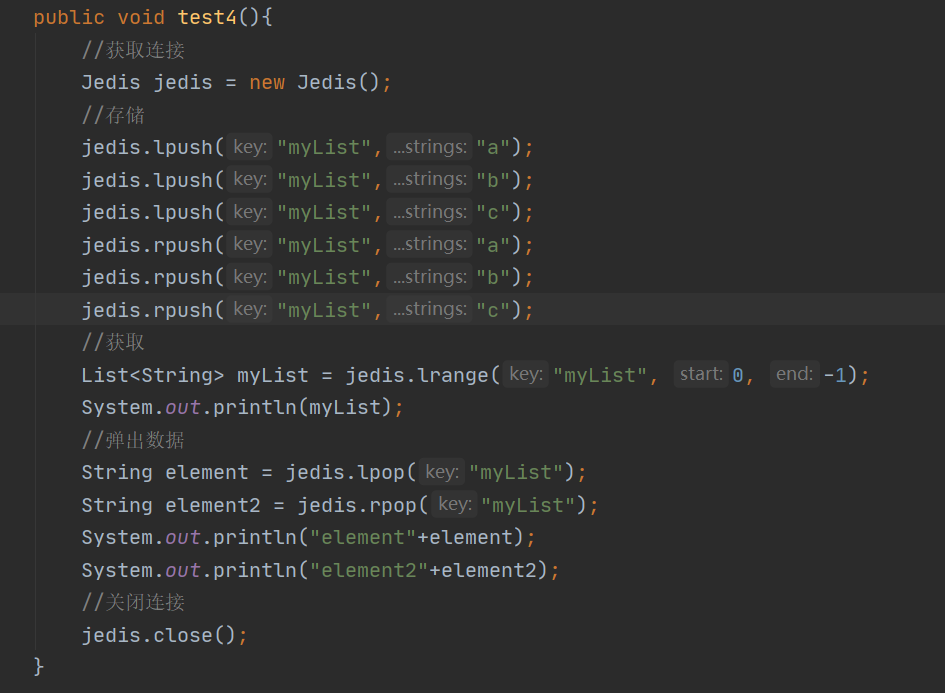Click the jedis.rpop method call

coord(442,506)
